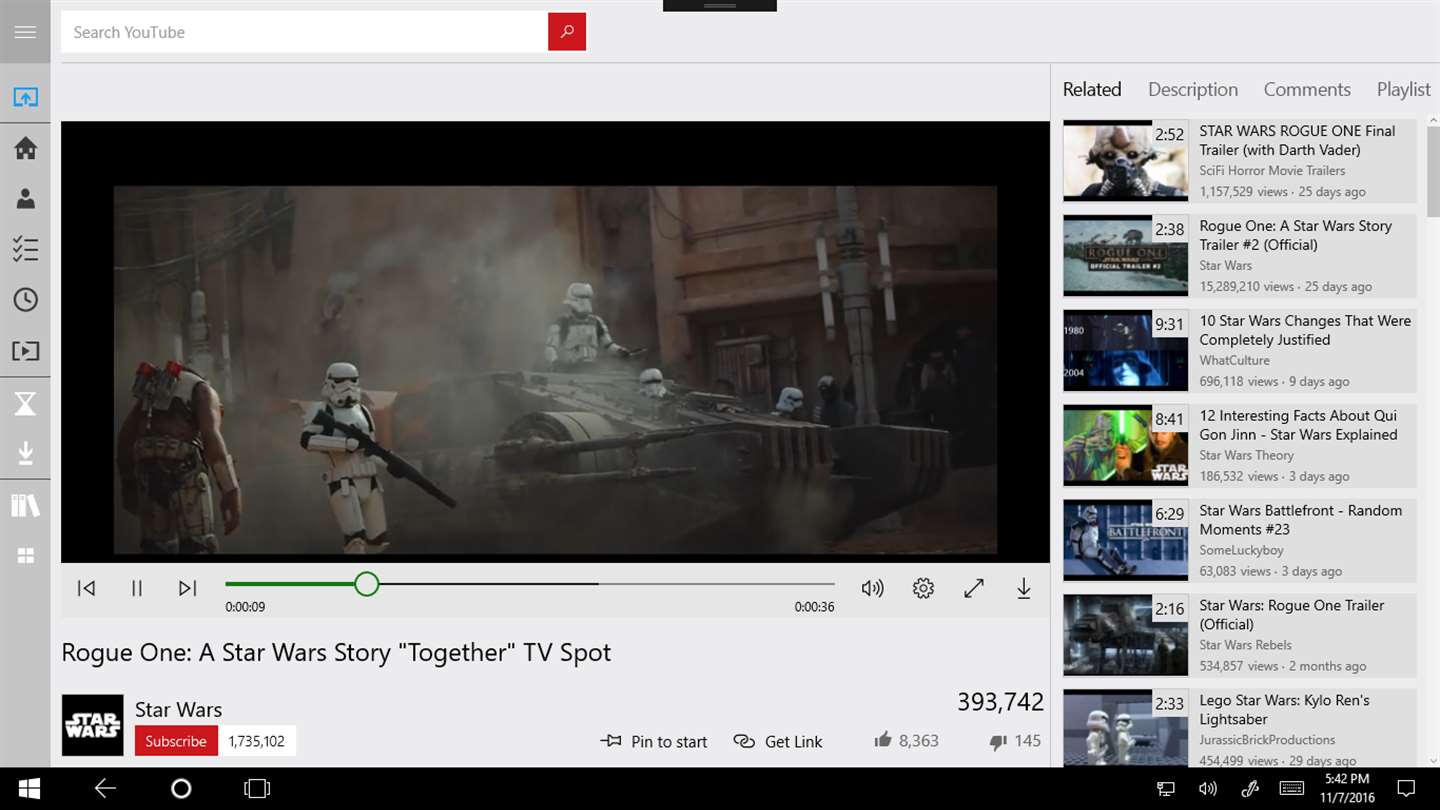Open Cortana circle on taskbar

[181, 789]
